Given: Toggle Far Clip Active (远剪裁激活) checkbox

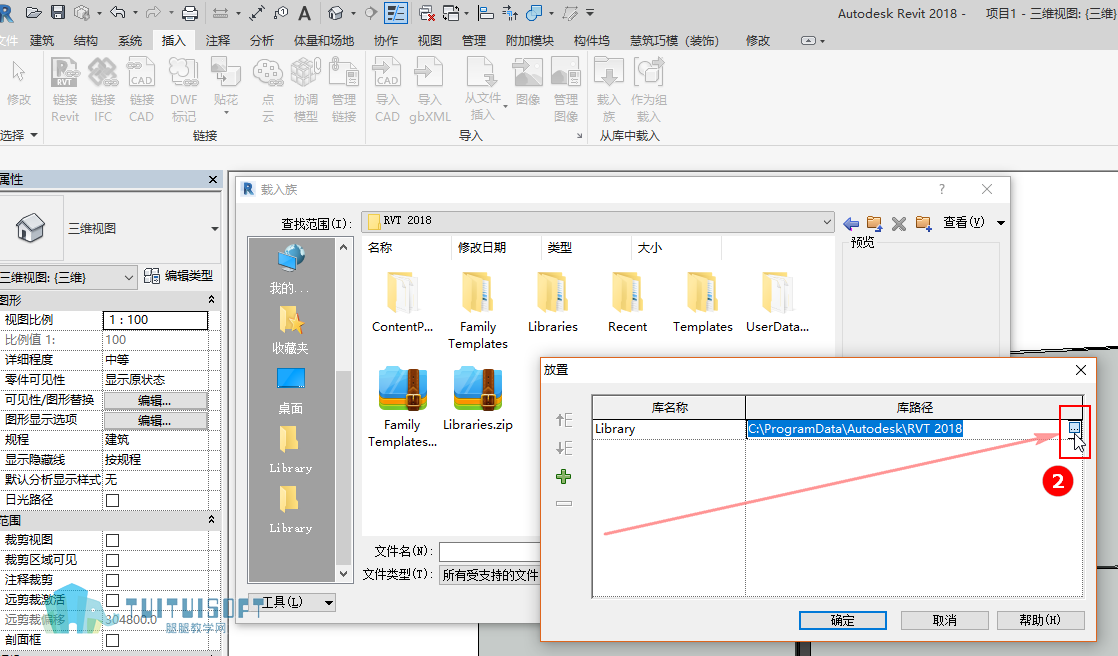Looking at the screenshot, I should point(112,600).
